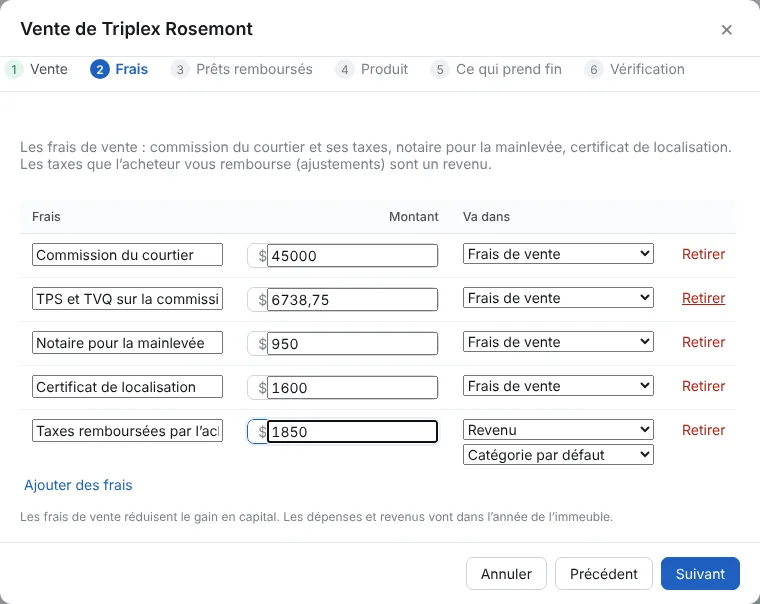The width and height of the screenshot is (760, 604).
Task: Open Va dans dropdown for TPS et TVQ
Action: click(558, 298)
